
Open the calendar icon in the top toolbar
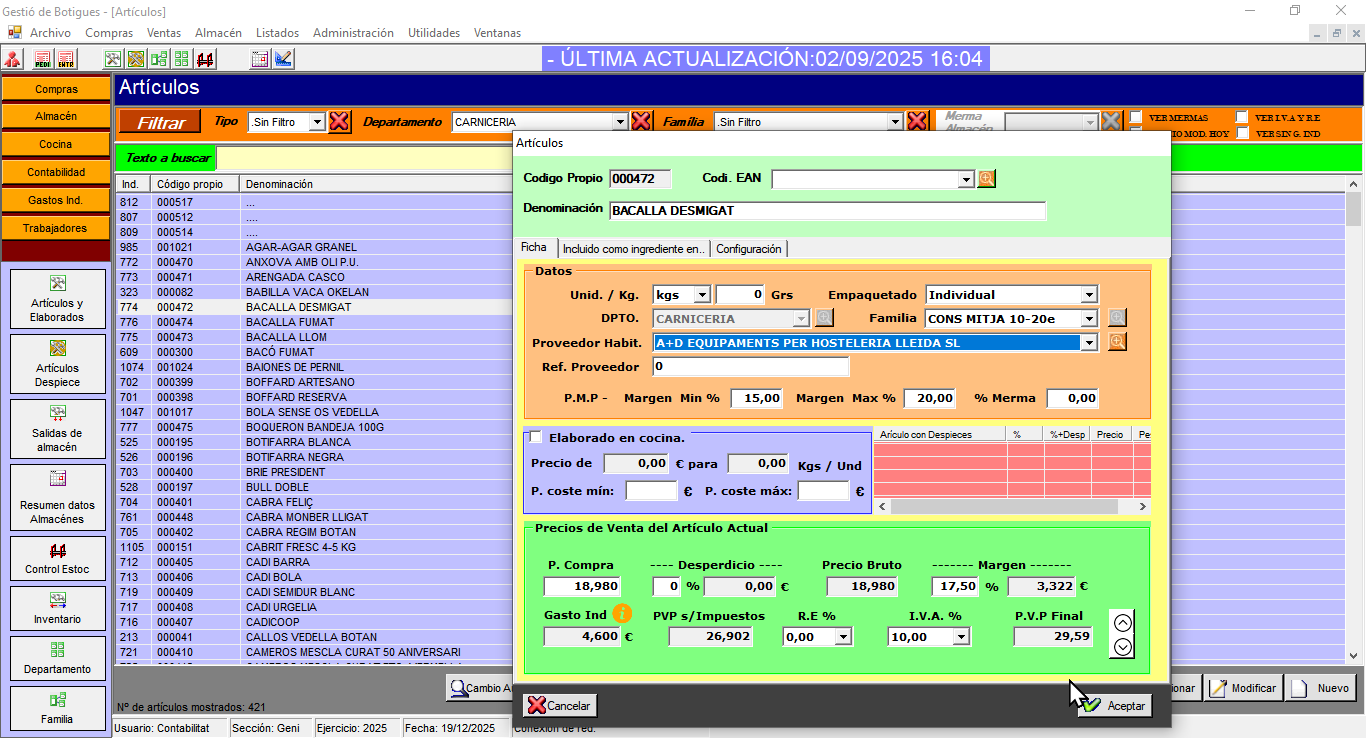coord(260,59)
